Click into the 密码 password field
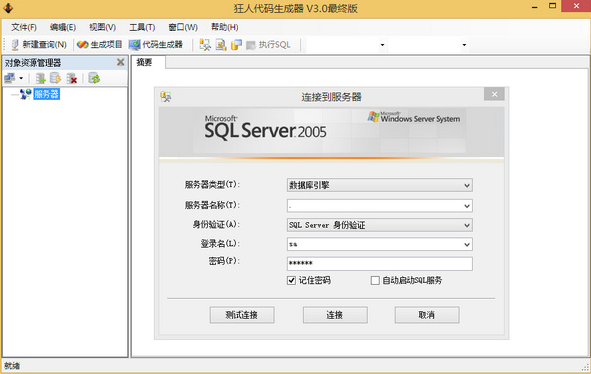The image size is (591, 374). (x=380, y=264)
